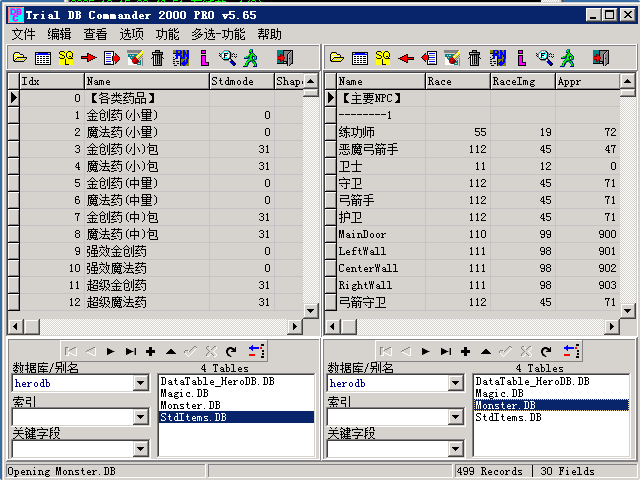The width and height of the screenshot is (640, 480).
Task: Click magenta info icon in left toolbar
Action: 204,58
